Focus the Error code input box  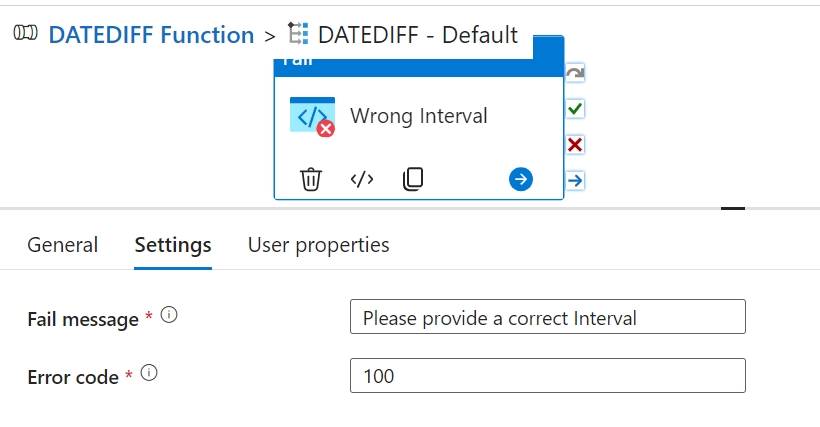[x=548, y=375]
